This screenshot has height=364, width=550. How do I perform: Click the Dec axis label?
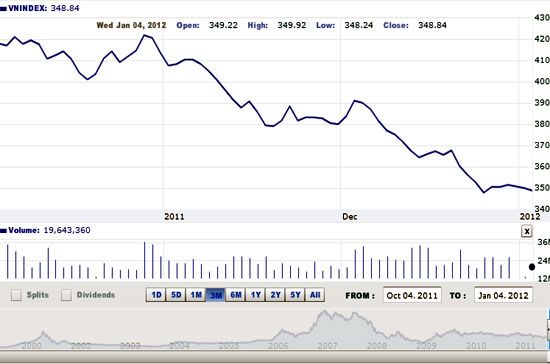pos(350,217)
